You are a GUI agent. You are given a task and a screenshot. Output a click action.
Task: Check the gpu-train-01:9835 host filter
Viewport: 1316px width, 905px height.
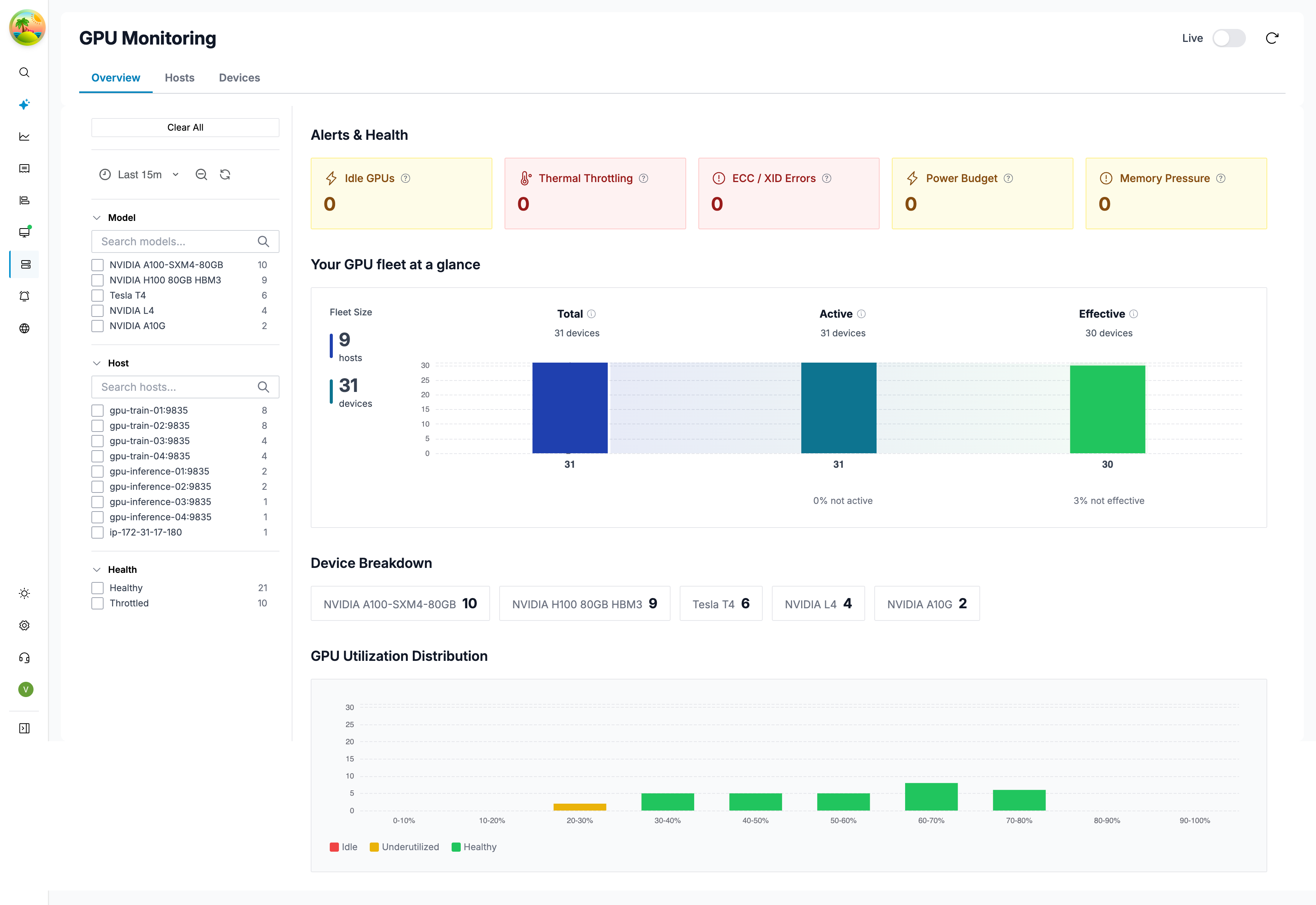coord(97,411)
